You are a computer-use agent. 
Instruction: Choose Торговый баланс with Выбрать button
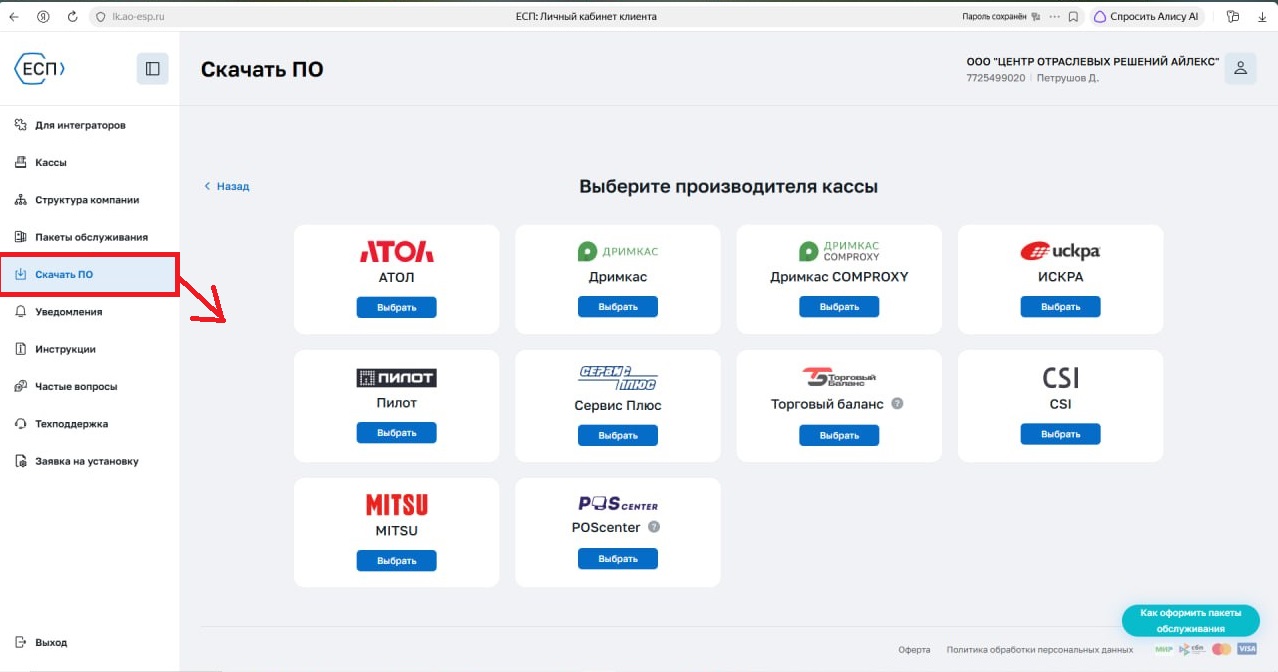[x=839, y=435]
